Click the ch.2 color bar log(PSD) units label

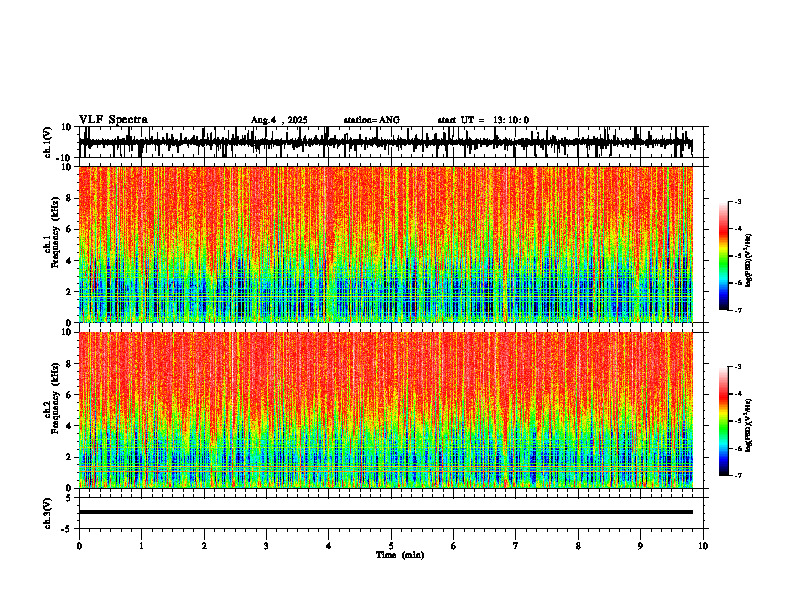click(748, 425)
